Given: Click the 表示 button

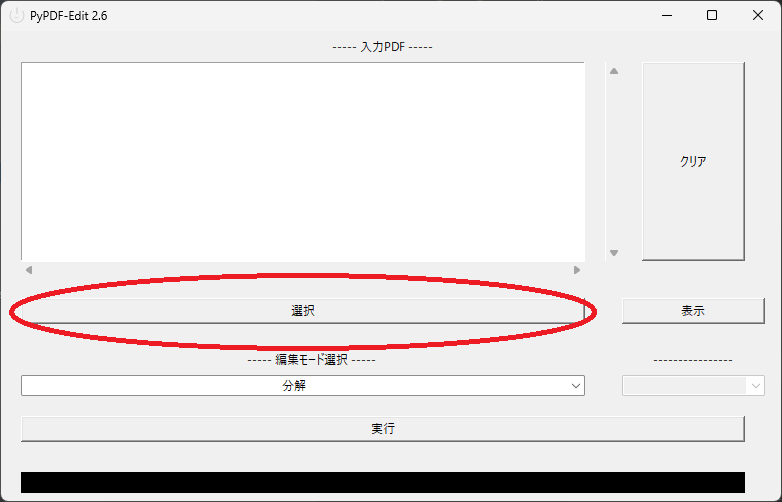Looking at the screenshot, I should tap(693, 311).
